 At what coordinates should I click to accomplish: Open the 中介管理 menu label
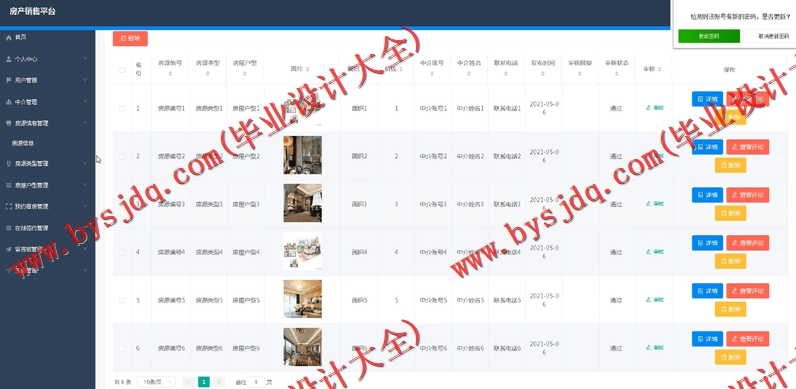point(26,102)
